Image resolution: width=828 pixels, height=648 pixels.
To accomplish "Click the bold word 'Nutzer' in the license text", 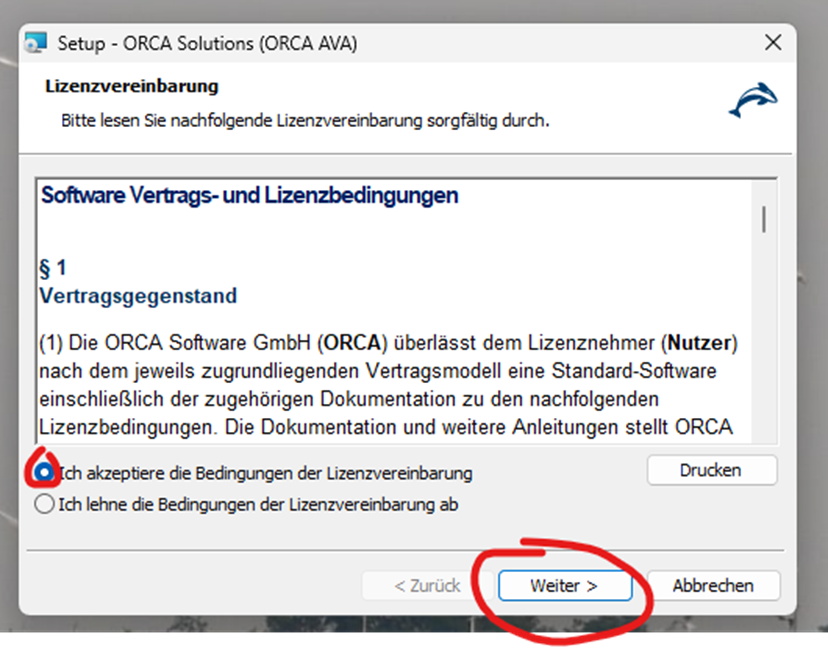I will click(699, 343).
